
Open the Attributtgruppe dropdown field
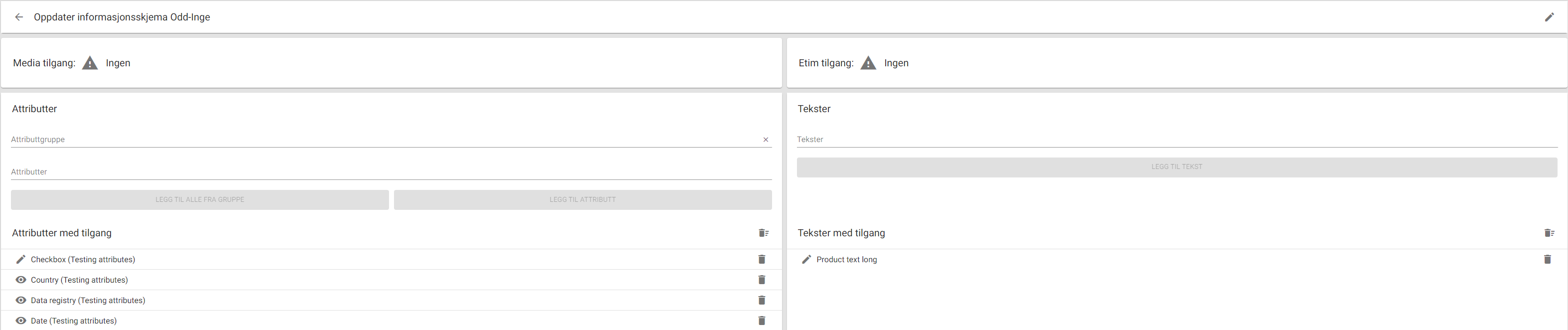pos(385,140)
